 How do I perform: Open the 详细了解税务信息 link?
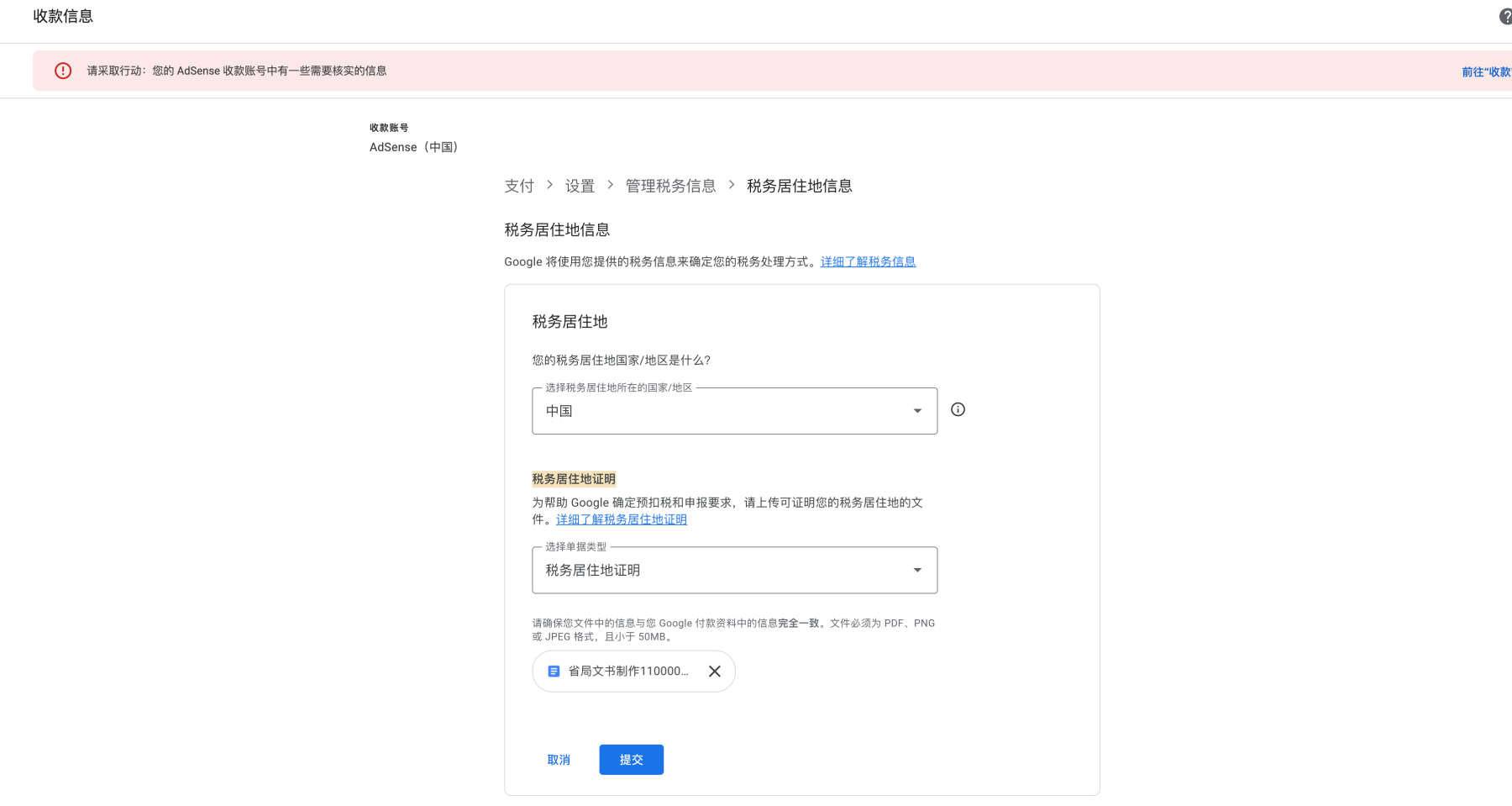click(868, 261)
